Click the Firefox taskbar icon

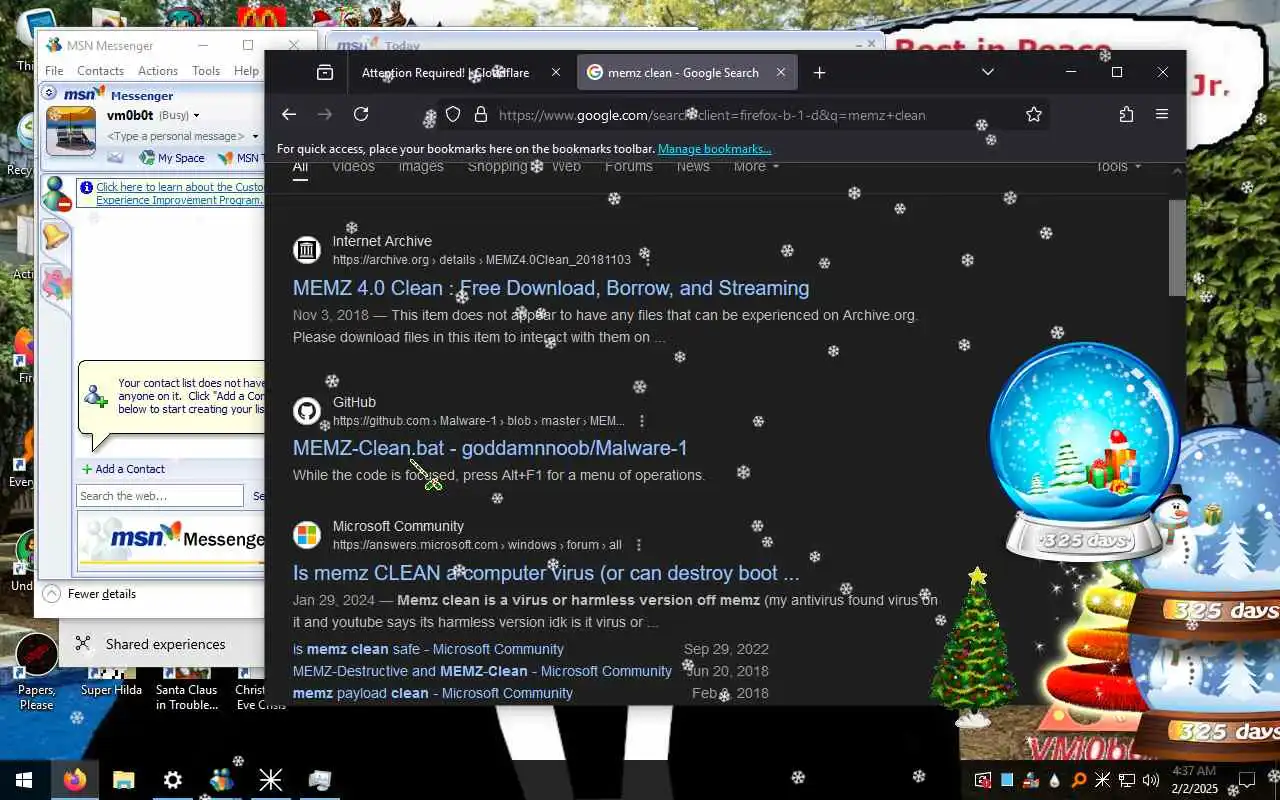(75, 780)
